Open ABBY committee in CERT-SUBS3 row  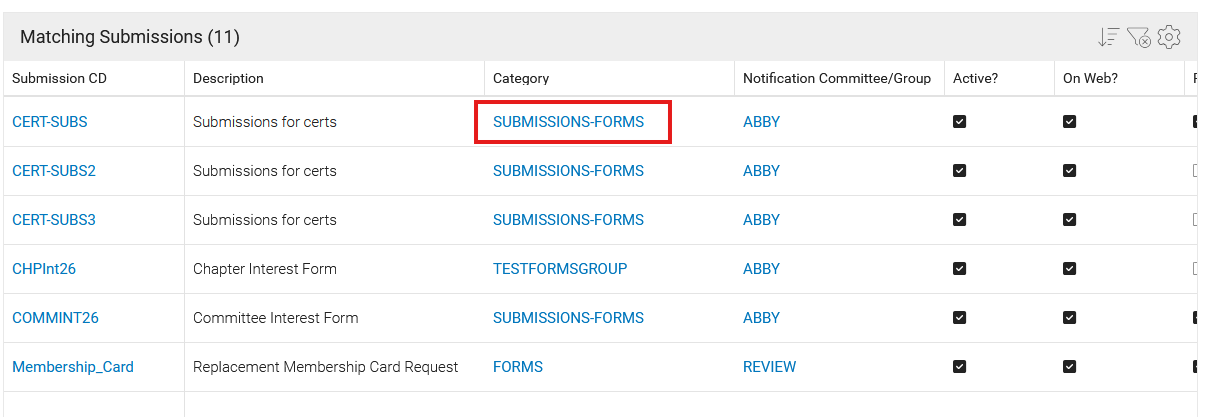[761, 220]
